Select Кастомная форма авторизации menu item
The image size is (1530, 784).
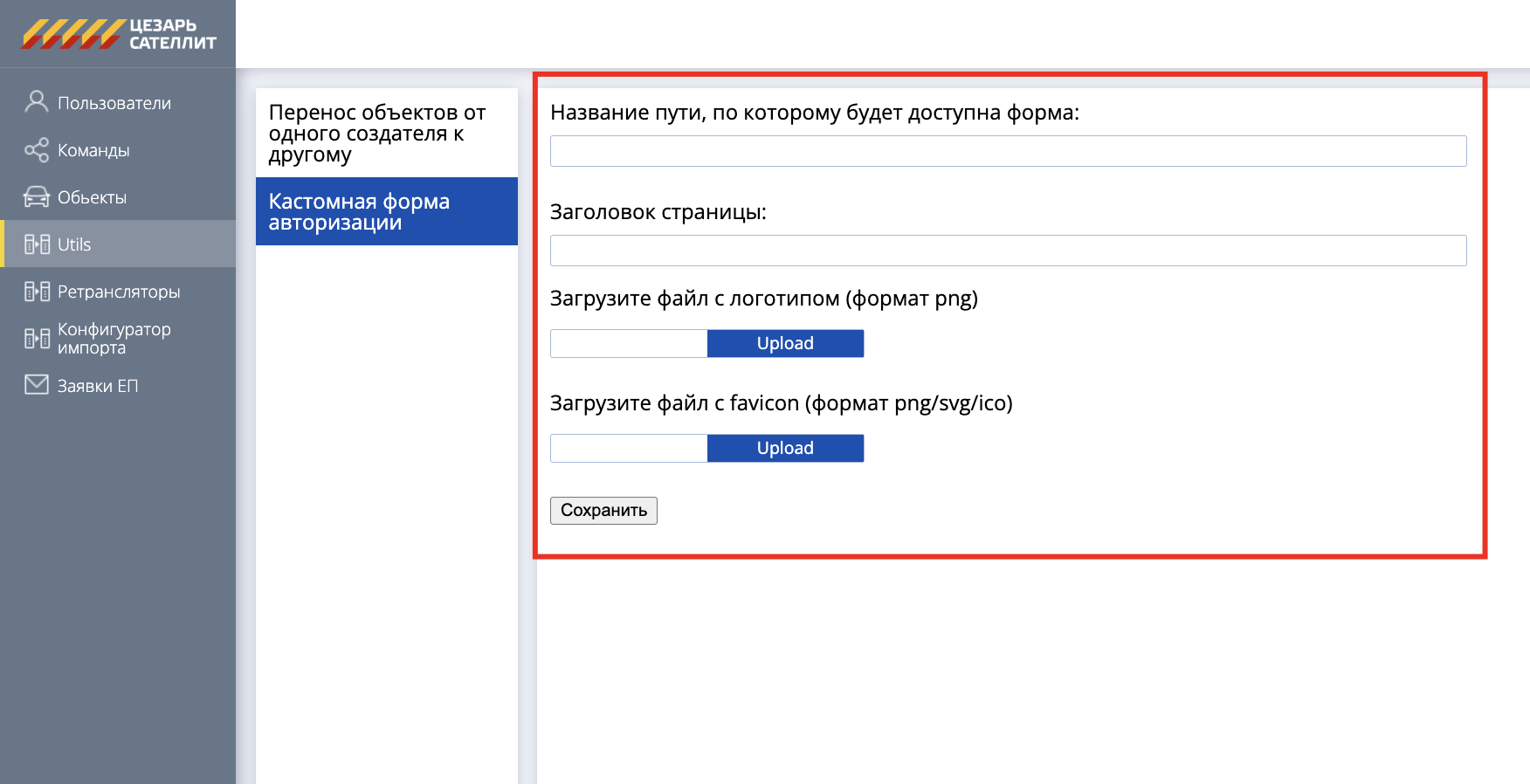click(386, 211)
